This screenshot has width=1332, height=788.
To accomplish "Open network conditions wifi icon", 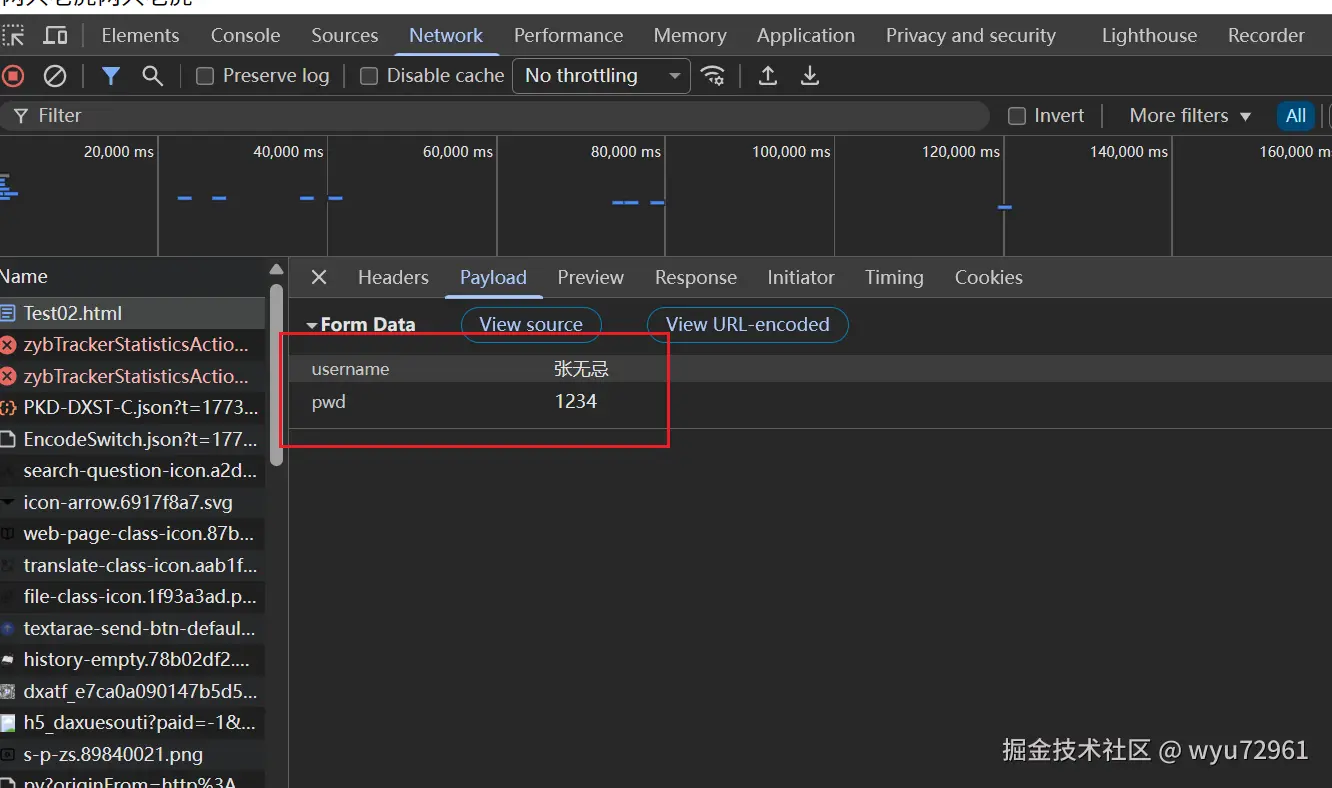I will tap(713, 76).
